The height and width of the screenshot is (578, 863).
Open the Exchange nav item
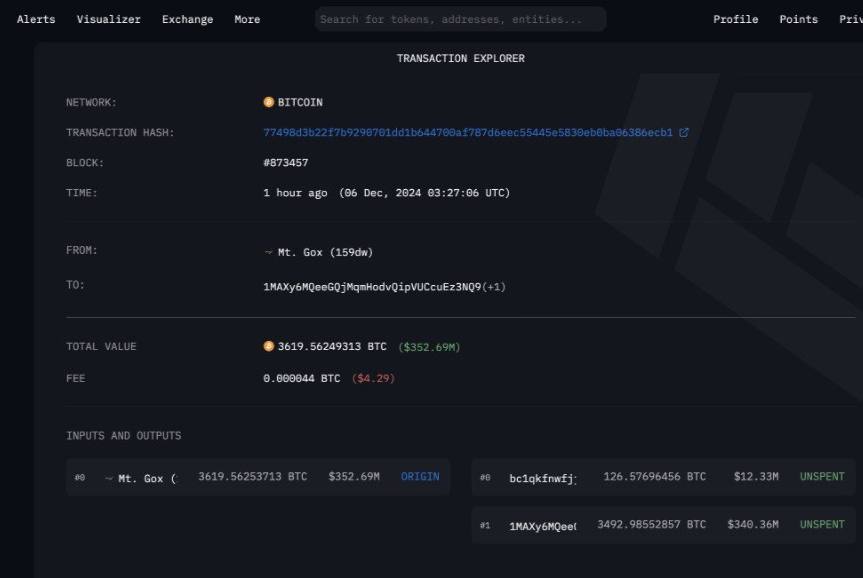[x=187, y=19]
